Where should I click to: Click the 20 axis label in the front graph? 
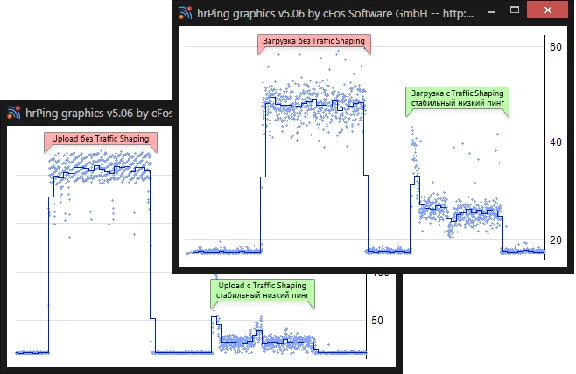click(556, 240)
